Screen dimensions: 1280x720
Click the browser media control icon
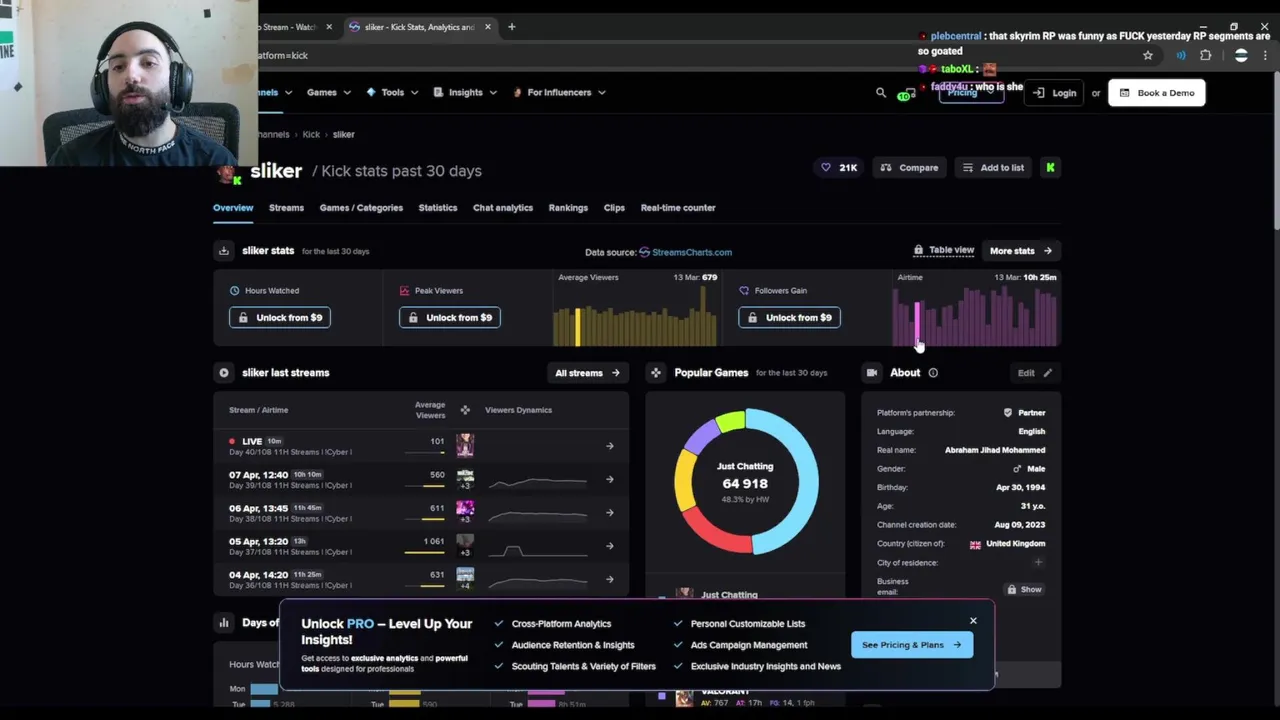tap(1181, 56)
